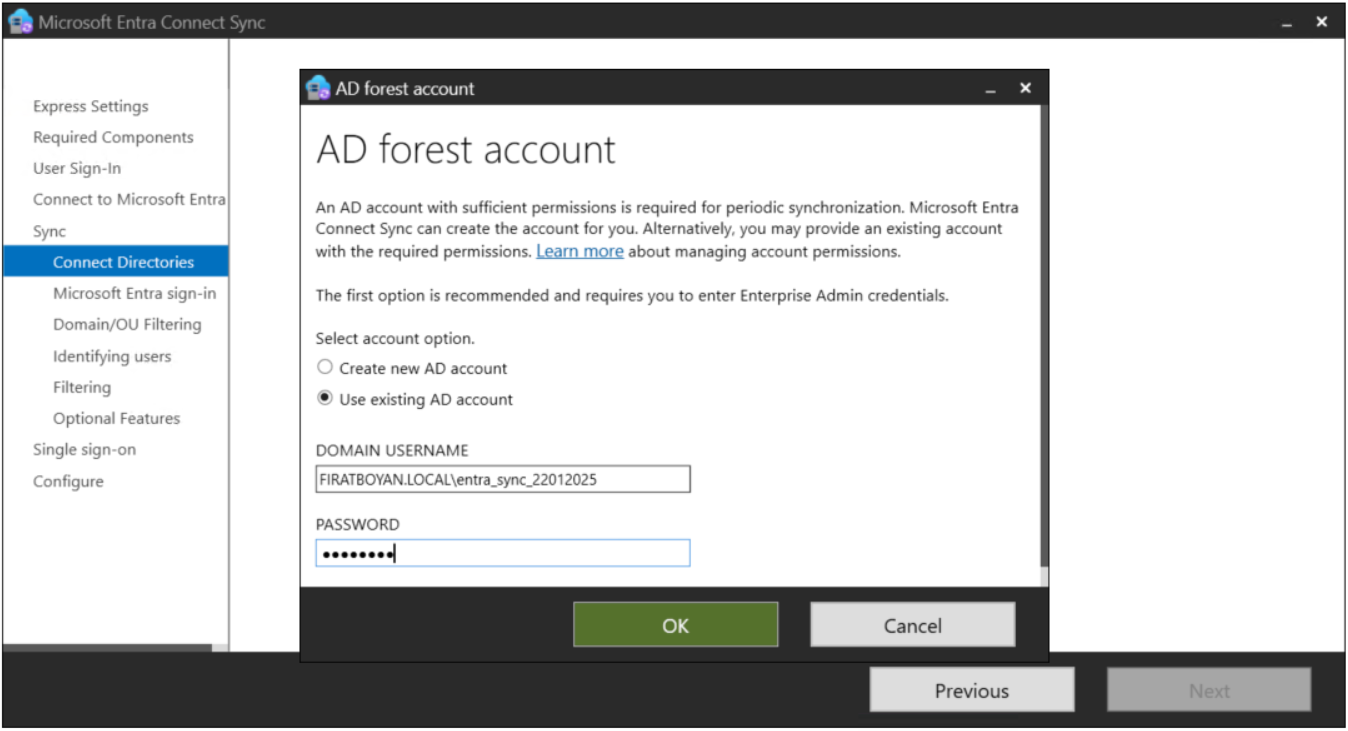Select the Sync step in sidebar
Screen dimensions: 1348x731
49,231
